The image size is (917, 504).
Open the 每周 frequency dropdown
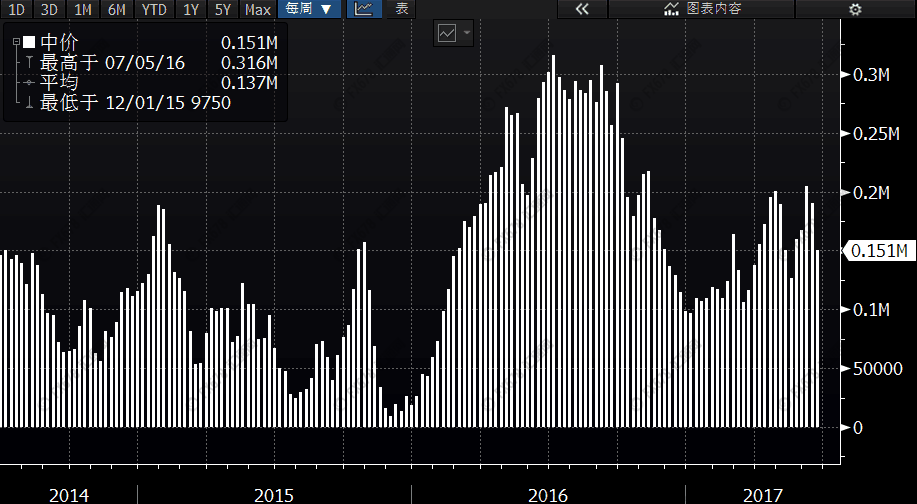[308, 9]
